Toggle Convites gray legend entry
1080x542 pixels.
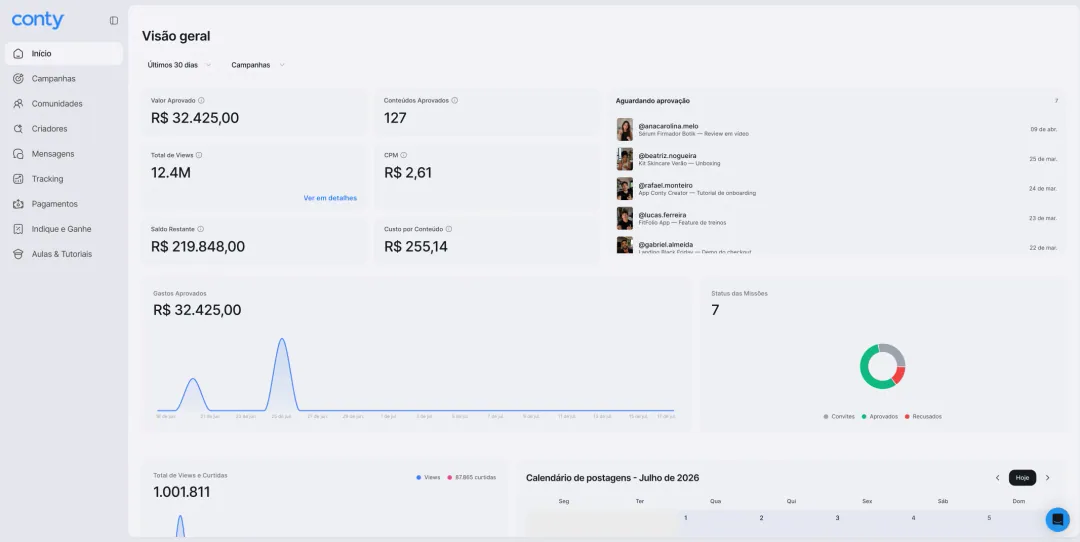pos(839,417)
